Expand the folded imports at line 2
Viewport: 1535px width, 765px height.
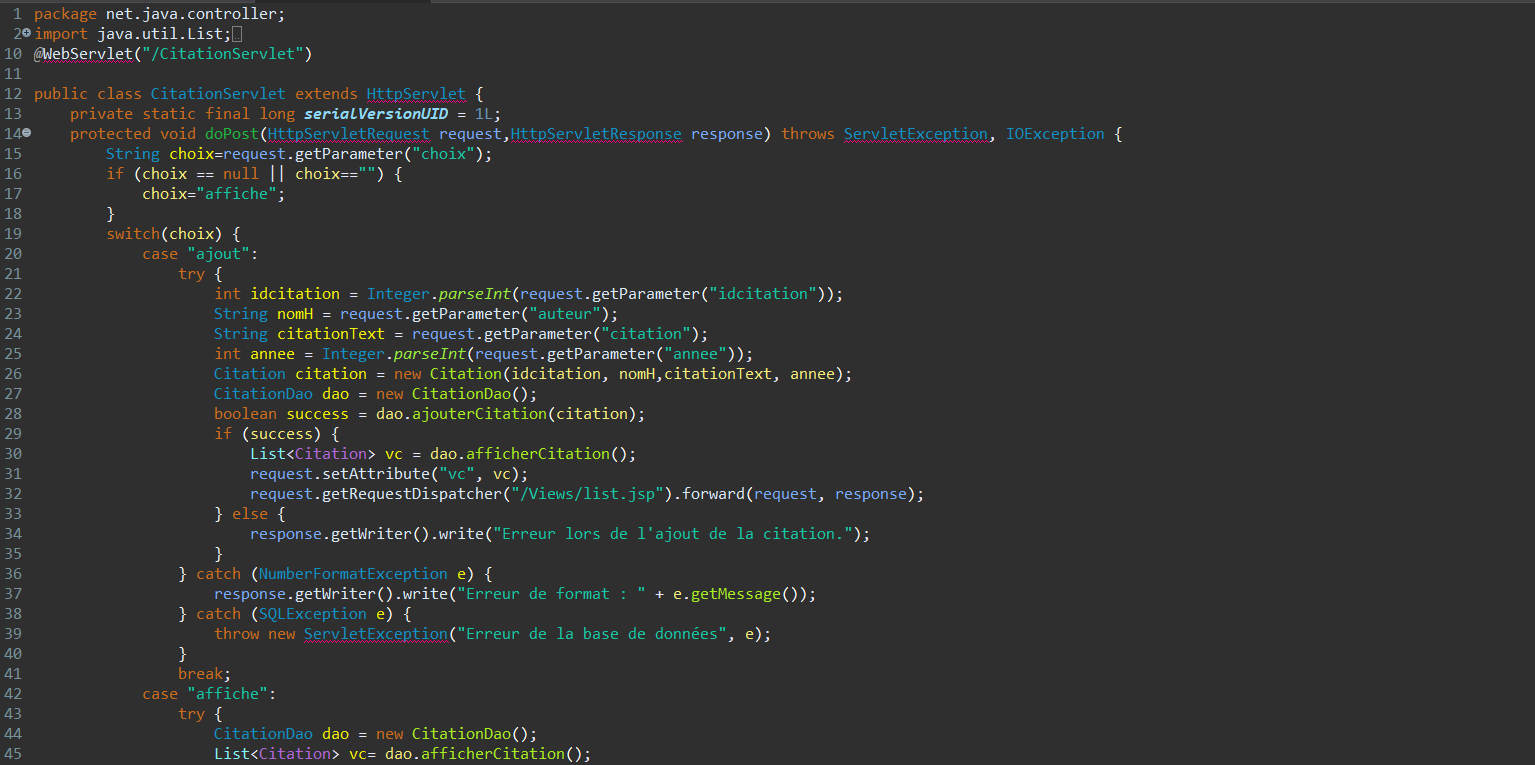click(27, 34)
